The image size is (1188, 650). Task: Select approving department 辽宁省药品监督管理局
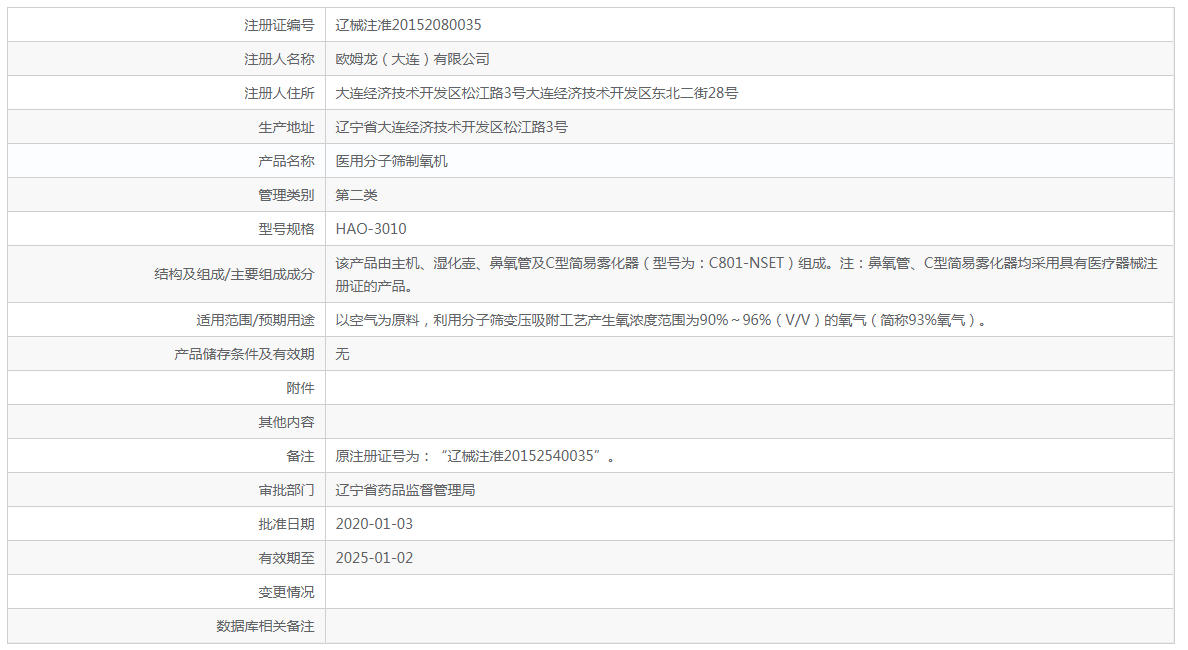[x=405, y=490]
